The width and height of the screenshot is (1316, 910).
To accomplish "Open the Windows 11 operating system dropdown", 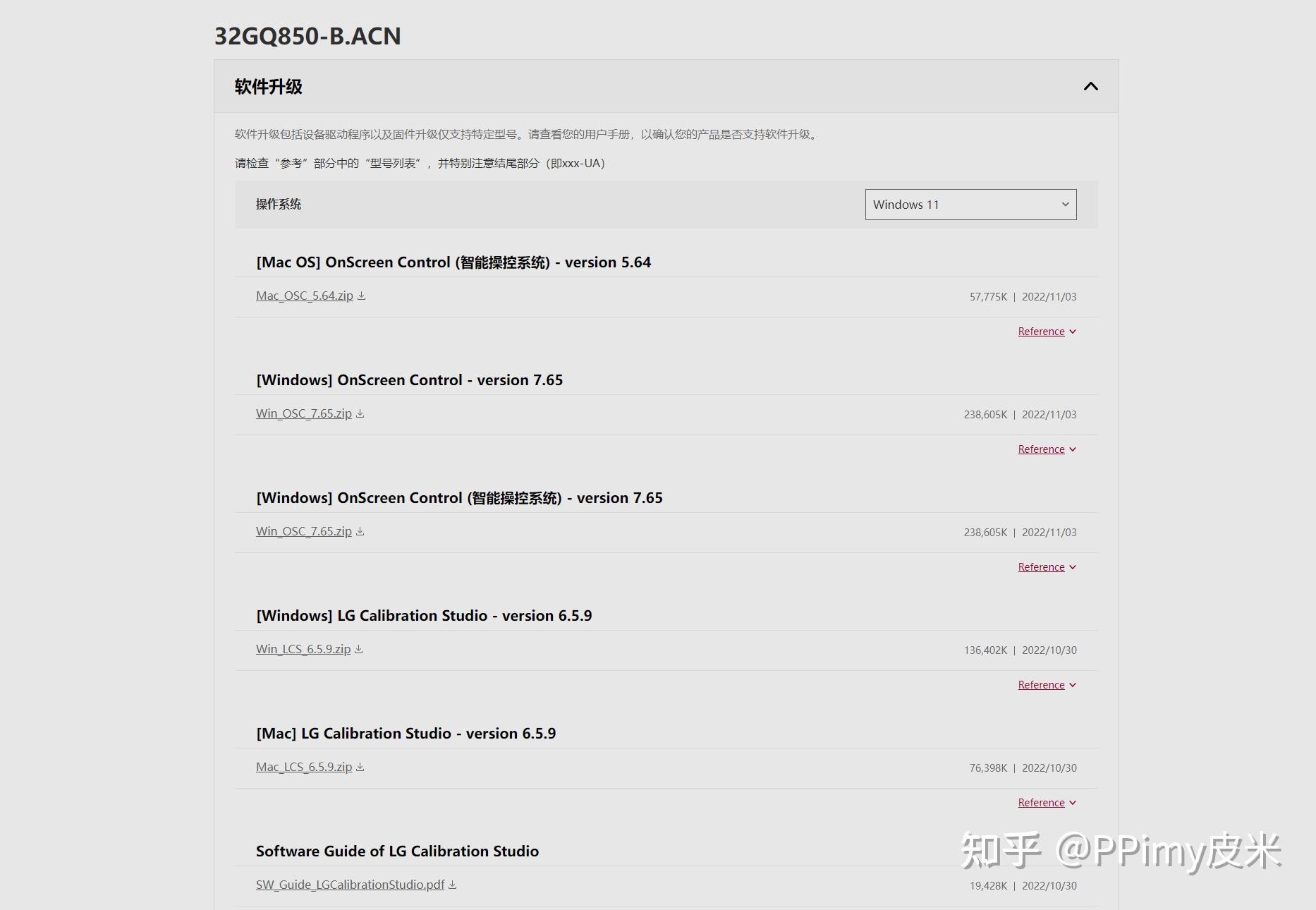I will [x=970, y=205].
